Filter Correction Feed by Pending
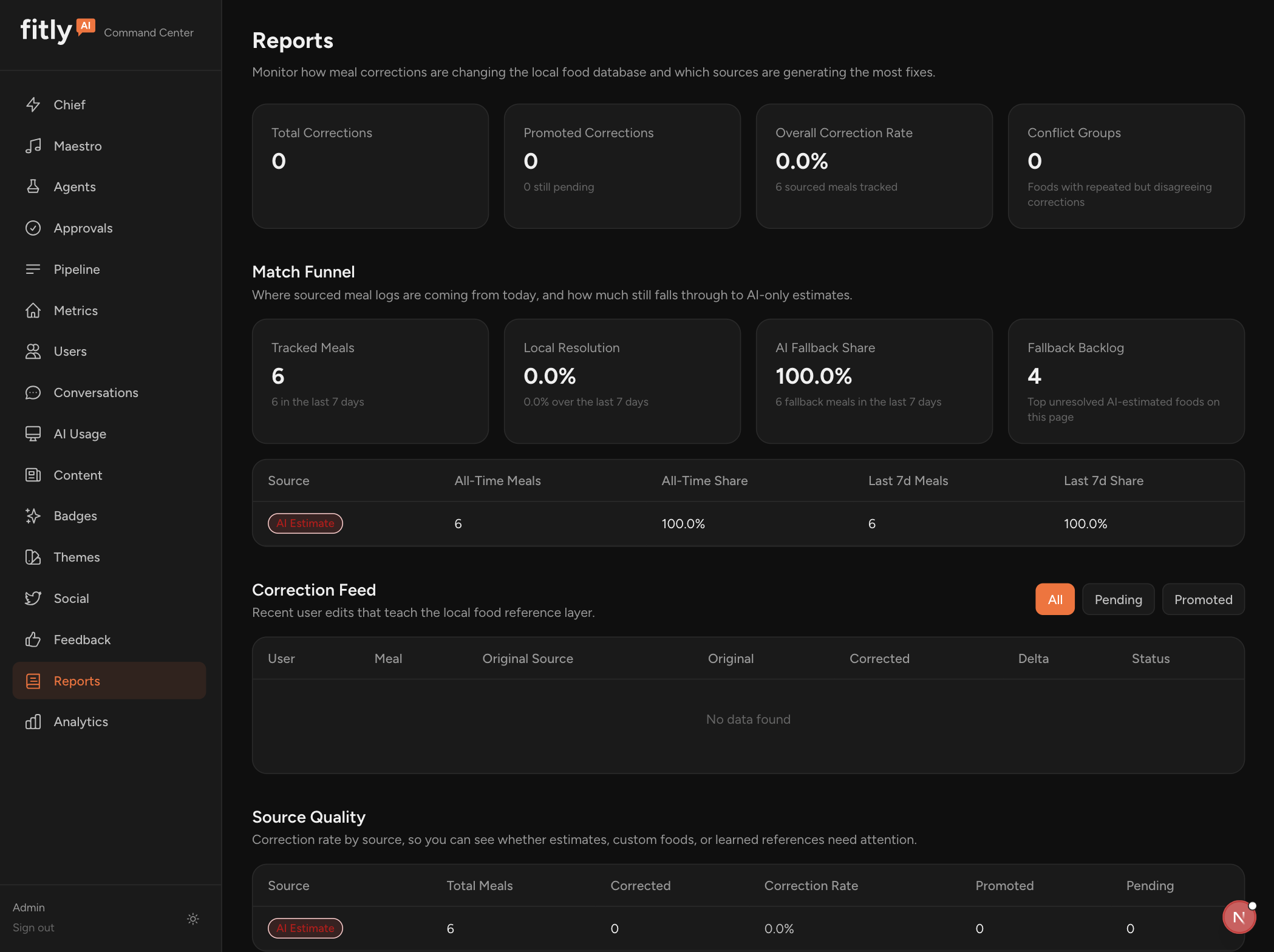Screen dimensions: 1274x952 coord(1118,599)
